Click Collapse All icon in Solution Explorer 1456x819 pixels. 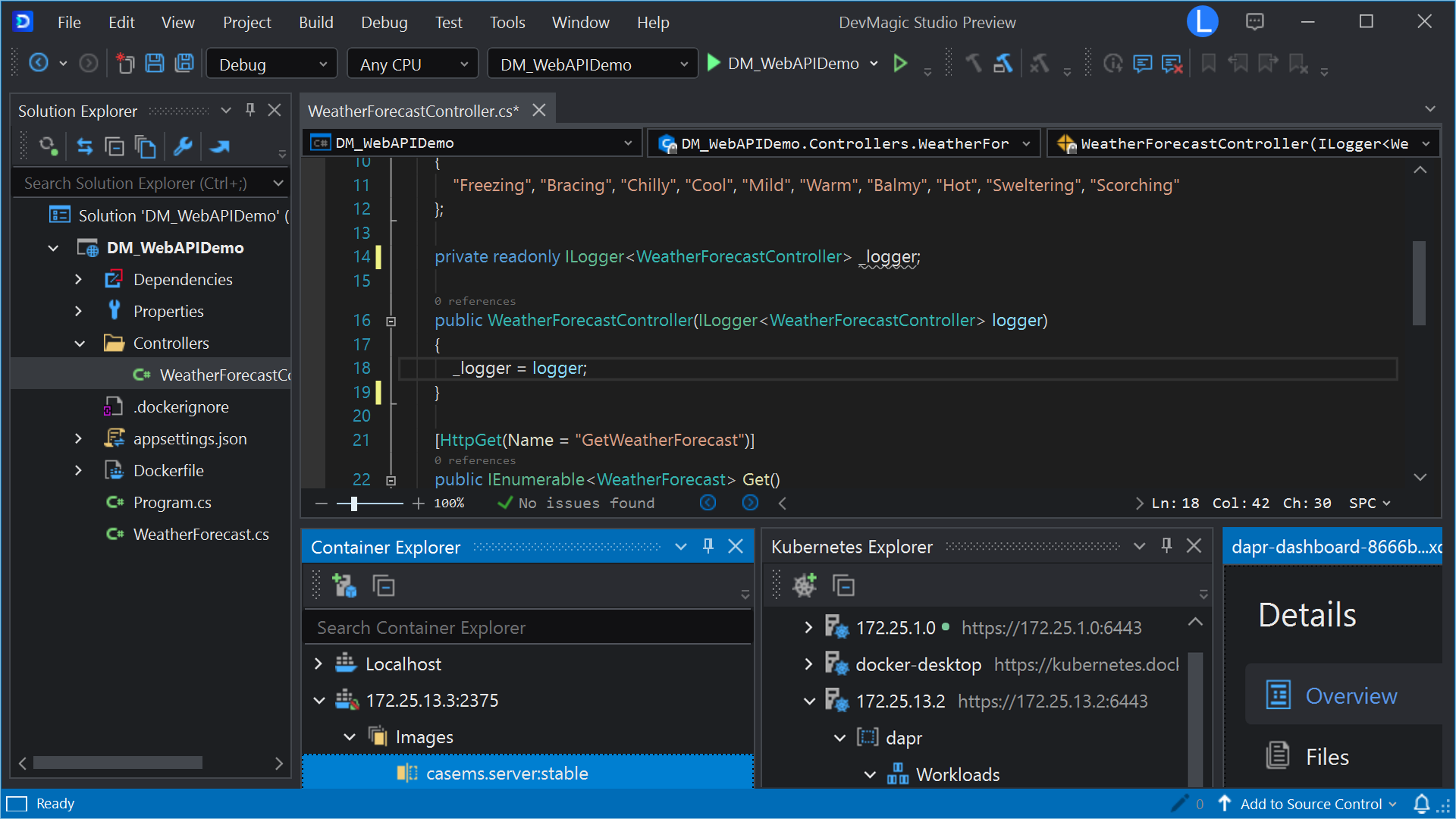(115, 146)
